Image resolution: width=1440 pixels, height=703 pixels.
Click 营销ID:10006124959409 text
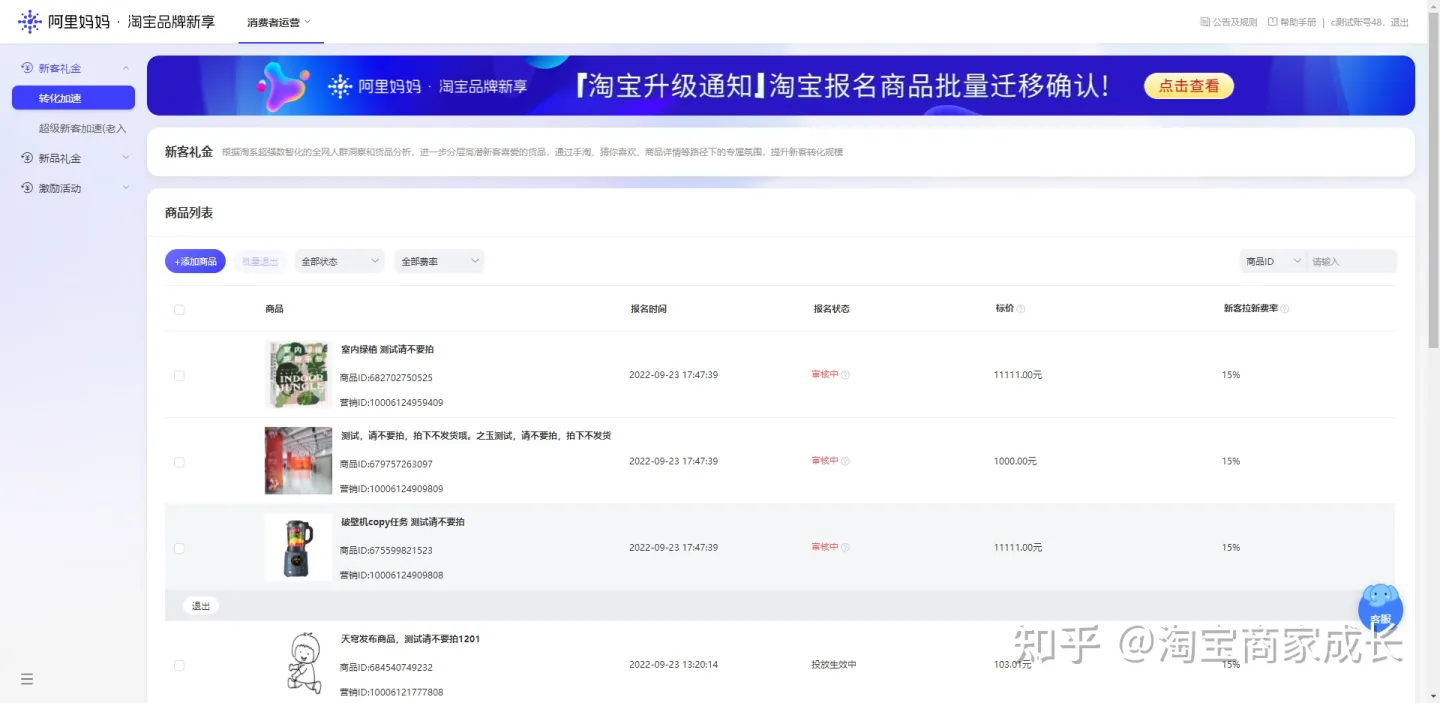(x=391, y=403)
